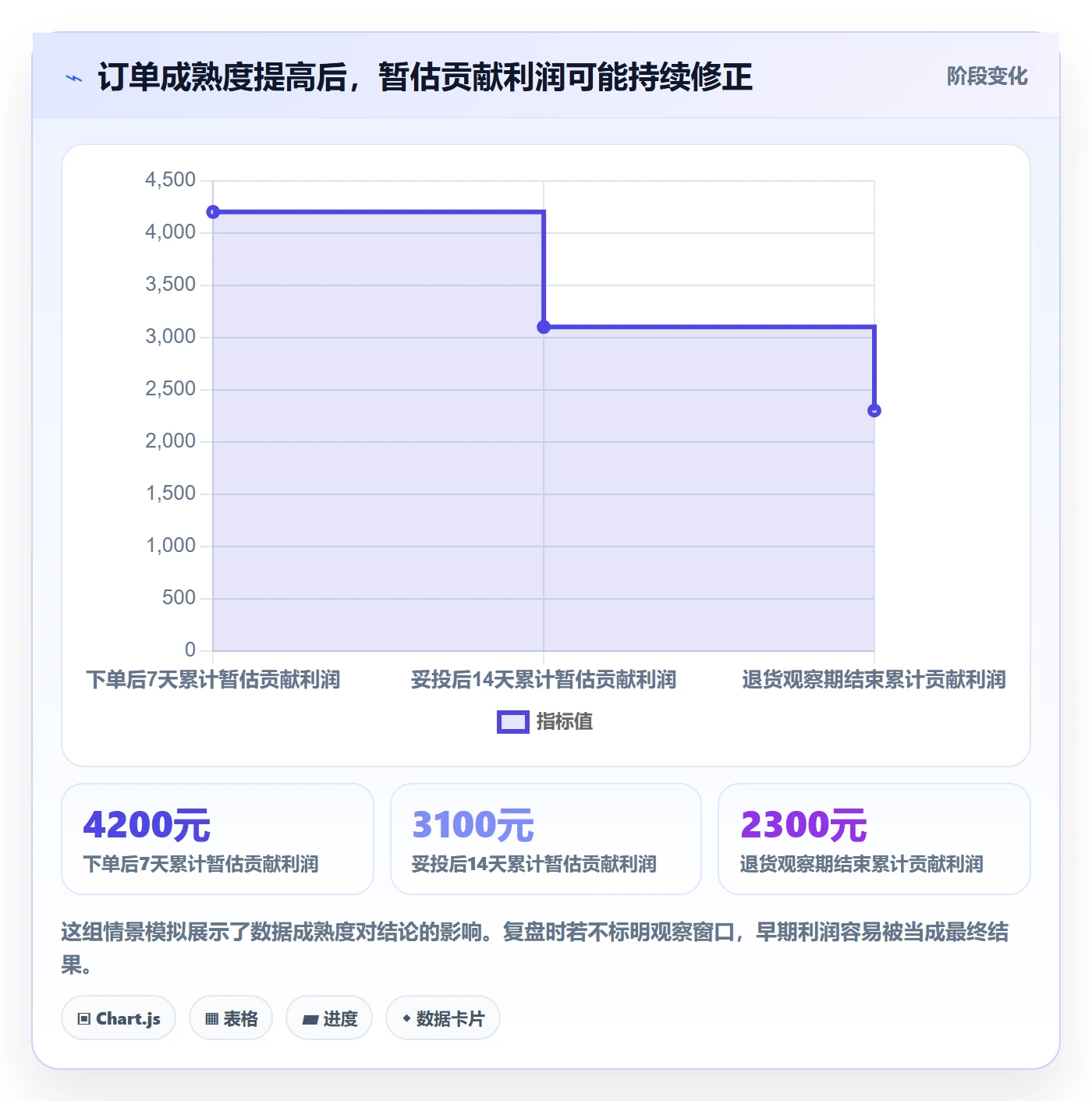Click the diamond icon in the 数据卡片 tag
The image size is (1092, 1101).
coord(406,1018)
